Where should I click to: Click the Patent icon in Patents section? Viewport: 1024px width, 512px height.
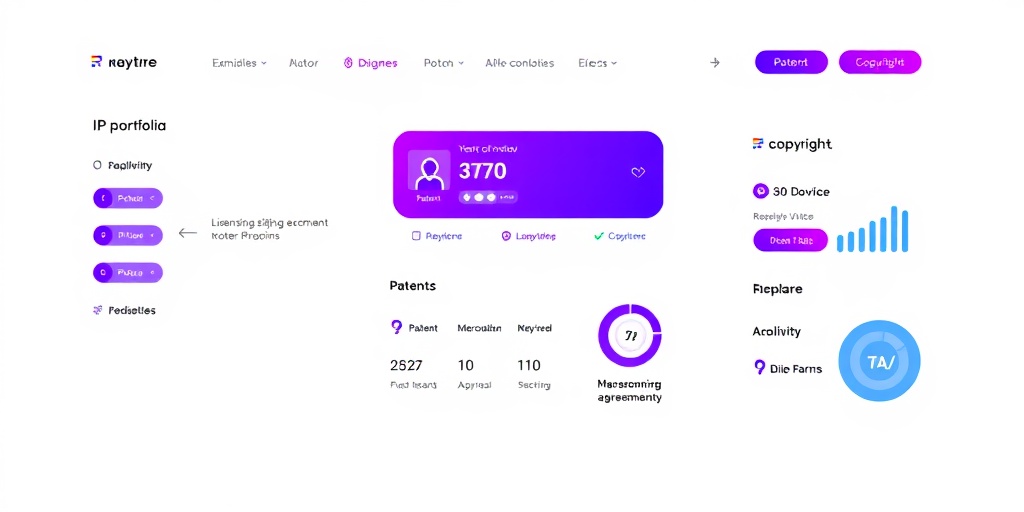pos(396,327)
